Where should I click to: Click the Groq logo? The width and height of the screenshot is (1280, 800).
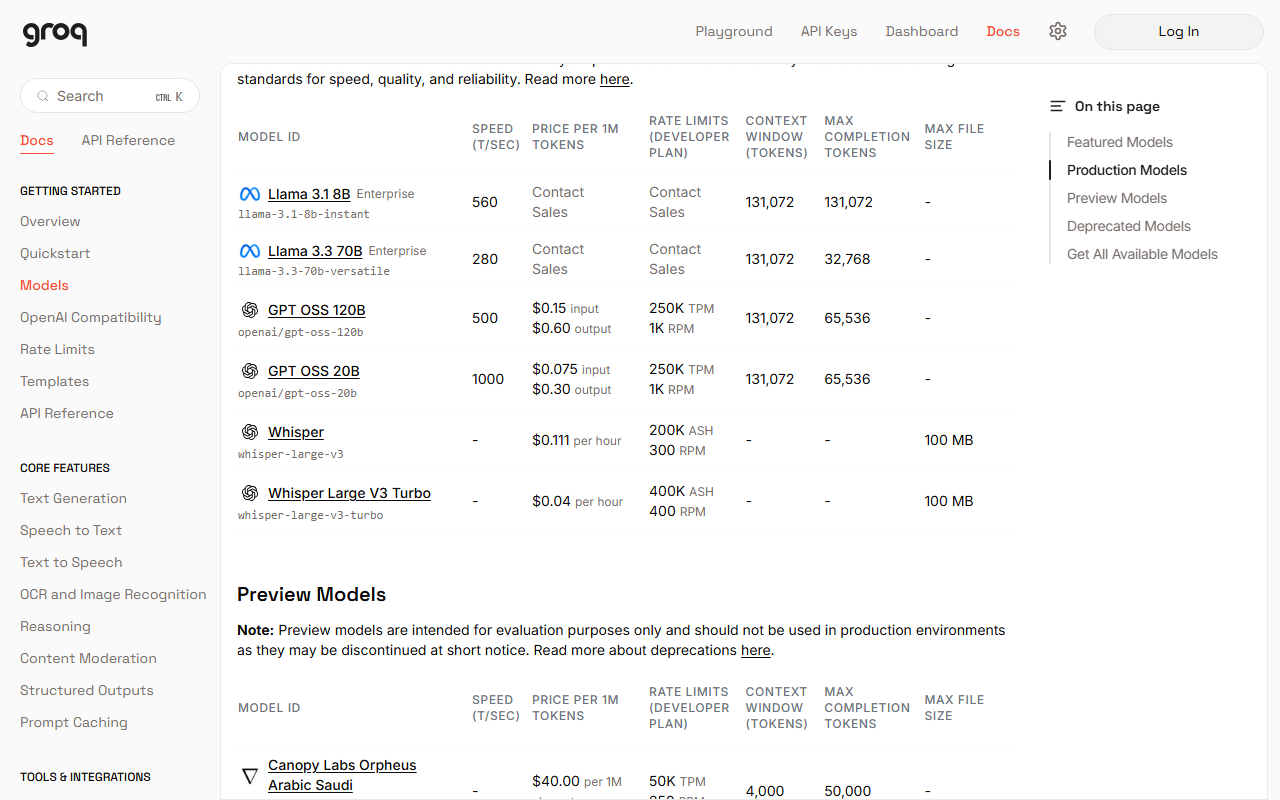[x=54, y=33]
